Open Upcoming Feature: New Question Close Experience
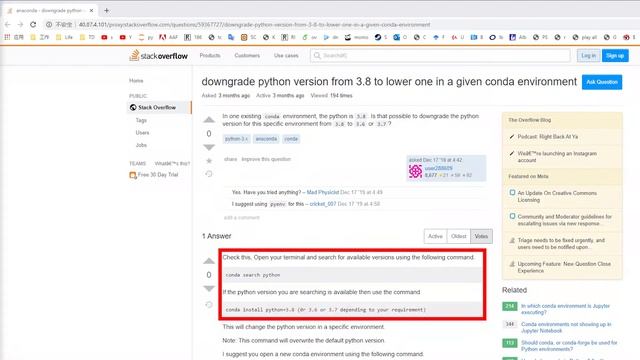 click(564, 267)
